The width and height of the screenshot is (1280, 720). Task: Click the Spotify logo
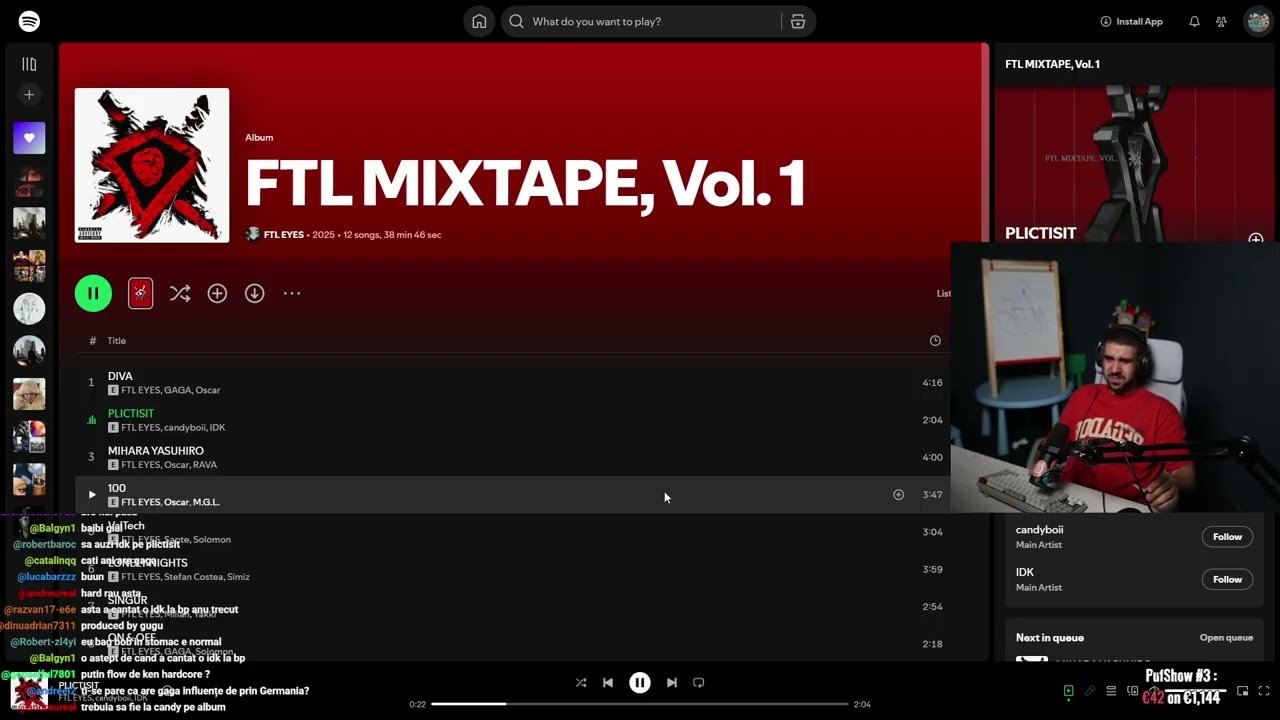[29, 21]
